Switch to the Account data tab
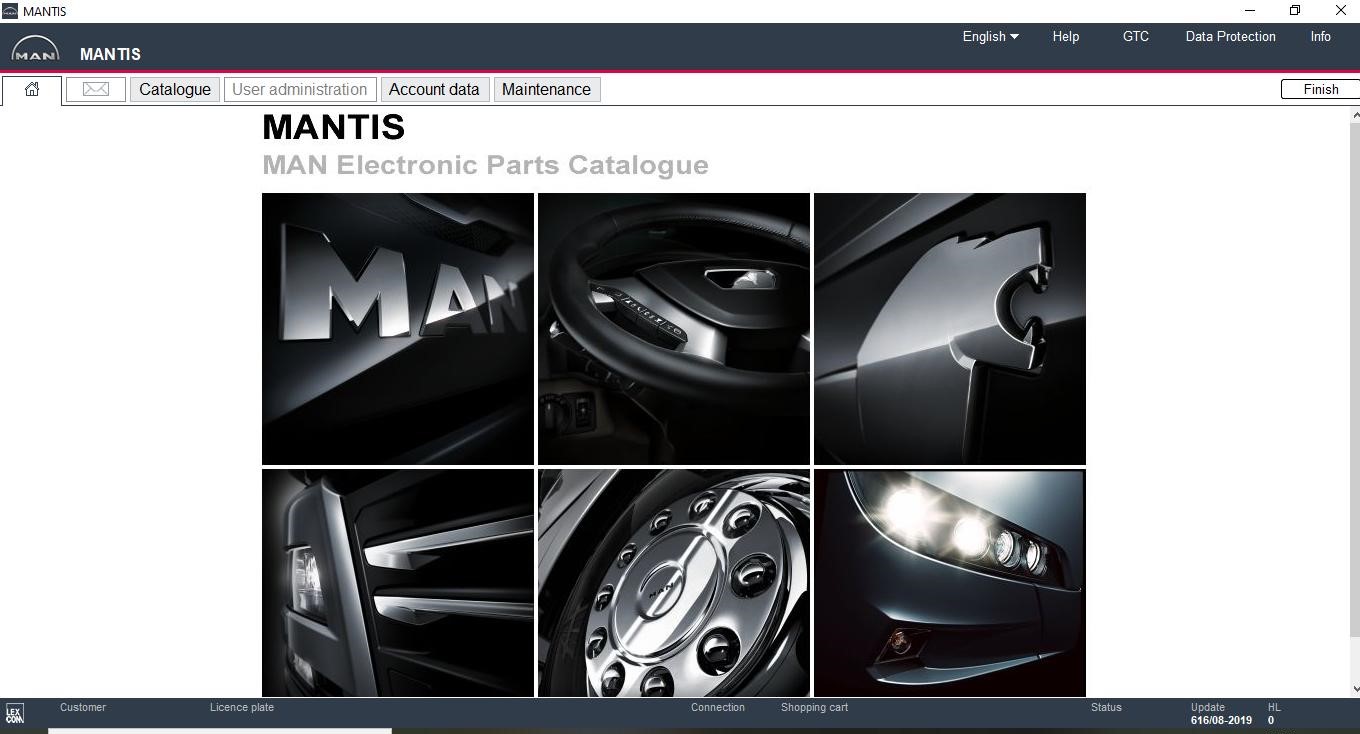The image size is (1360, 734). click(434, 89)
